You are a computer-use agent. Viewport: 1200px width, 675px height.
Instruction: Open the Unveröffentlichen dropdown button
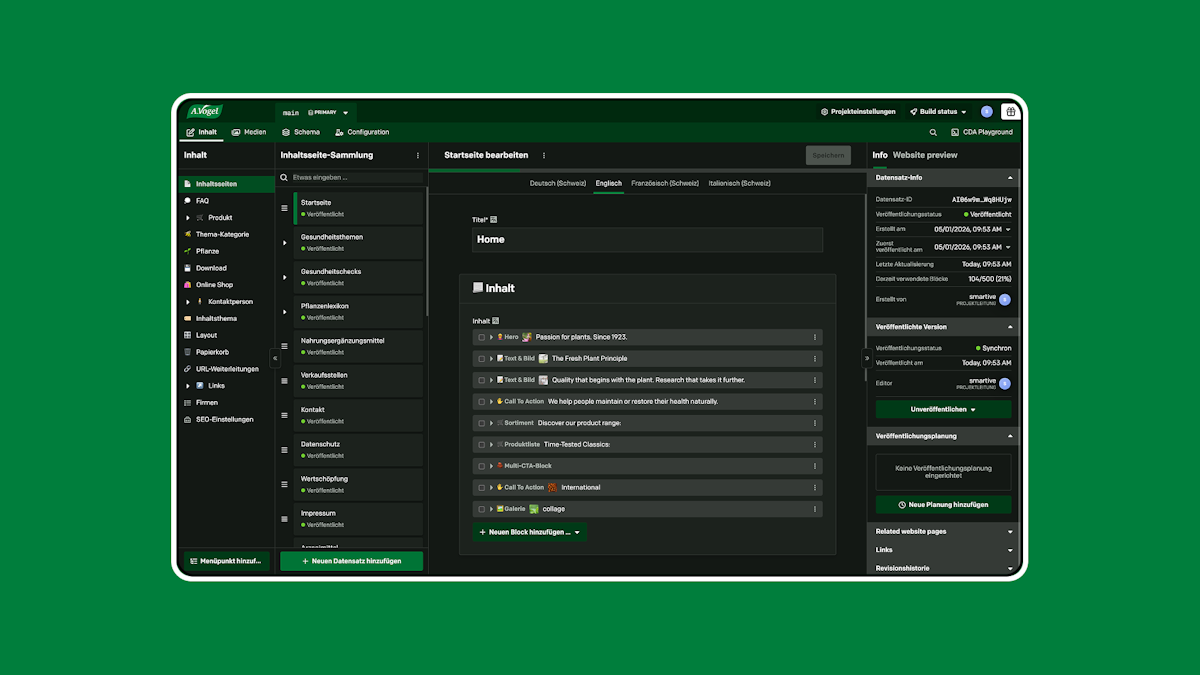pyautogui.click(x=943, y=409)
